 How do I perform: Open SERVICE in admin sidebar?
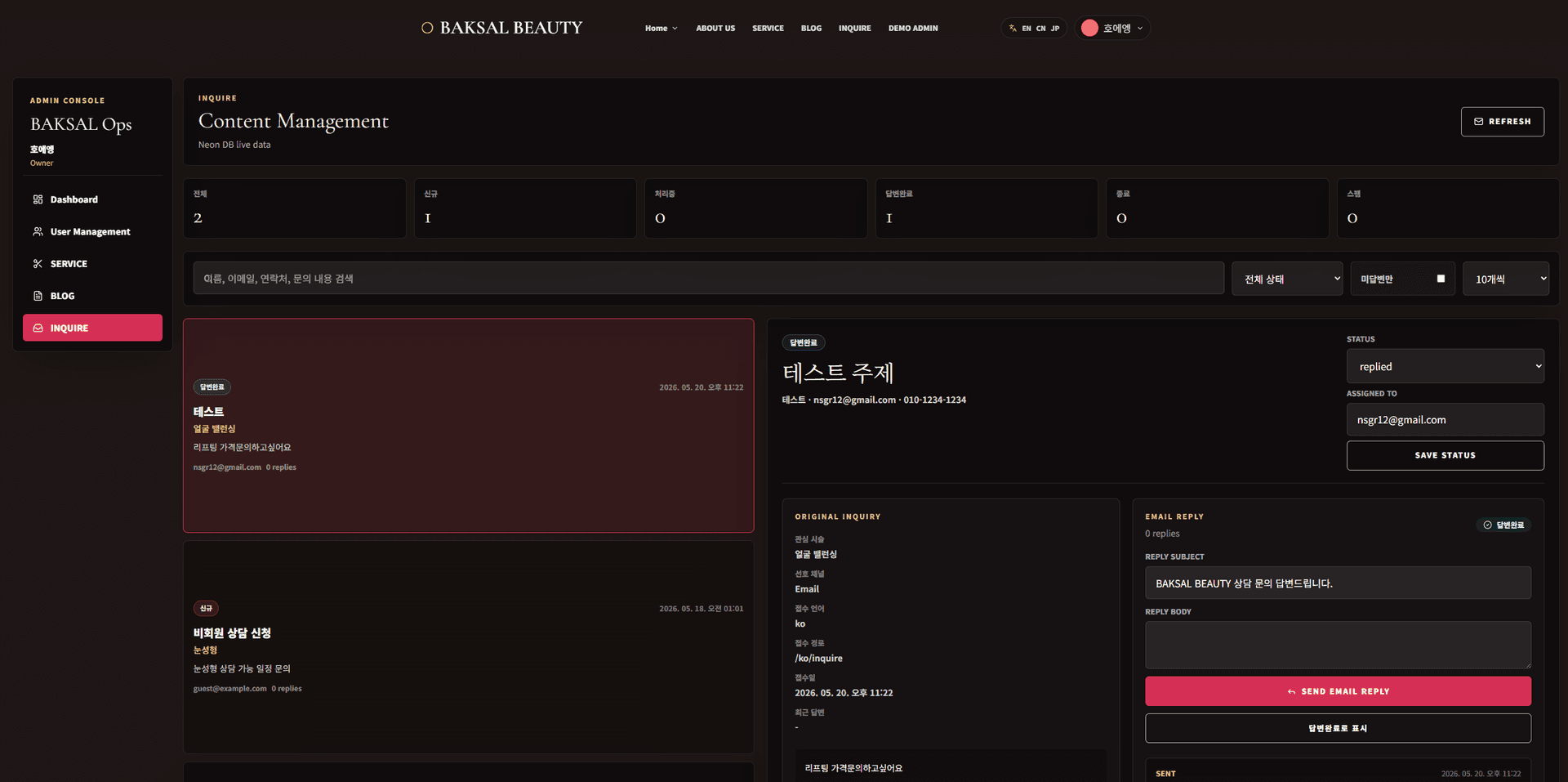click(92, 264)
